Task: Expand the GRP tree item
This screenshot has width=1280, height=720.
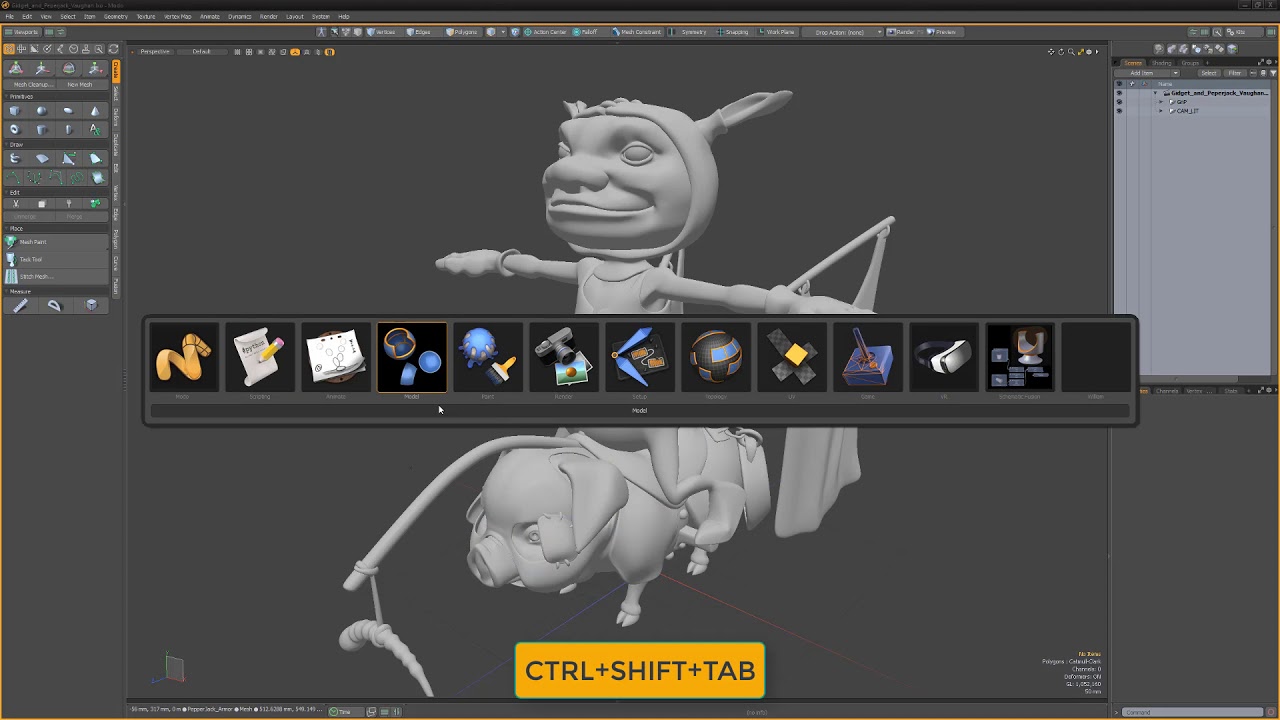Action: [x=1160, y=102]
